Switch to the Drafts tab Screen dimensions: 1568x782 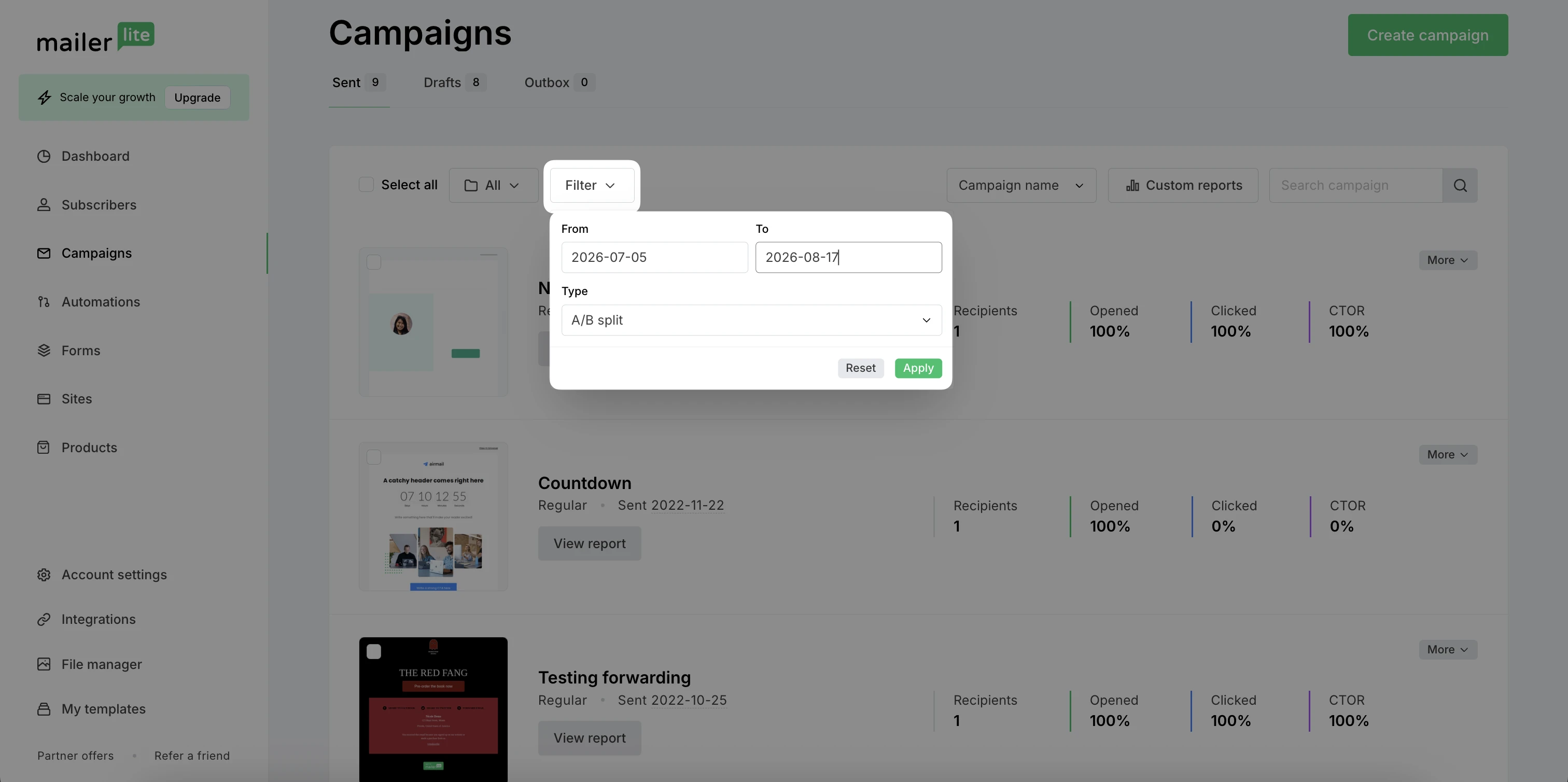(454, 83)
